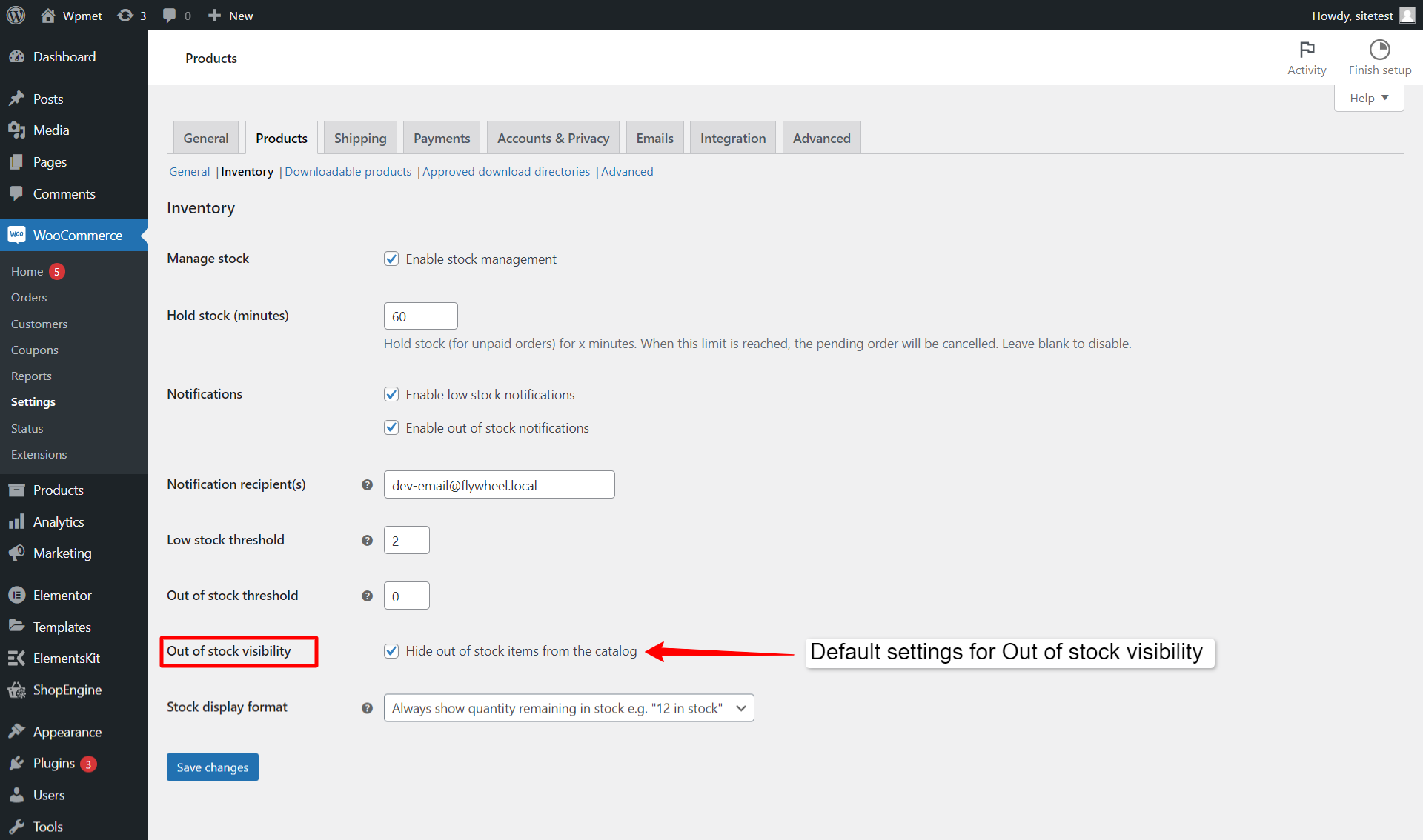The width and height of the screenshot is (1423, 840).
Task: Open the WordPress logo menu in admin bar
Action: (x=16, y=15)
